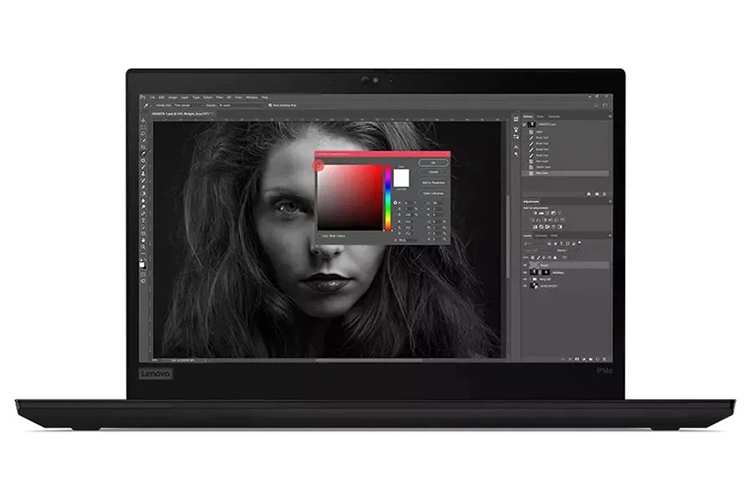Select the S radio button in Color Picker
This screenshot has height=500, width=750.
tap(395, 209)
